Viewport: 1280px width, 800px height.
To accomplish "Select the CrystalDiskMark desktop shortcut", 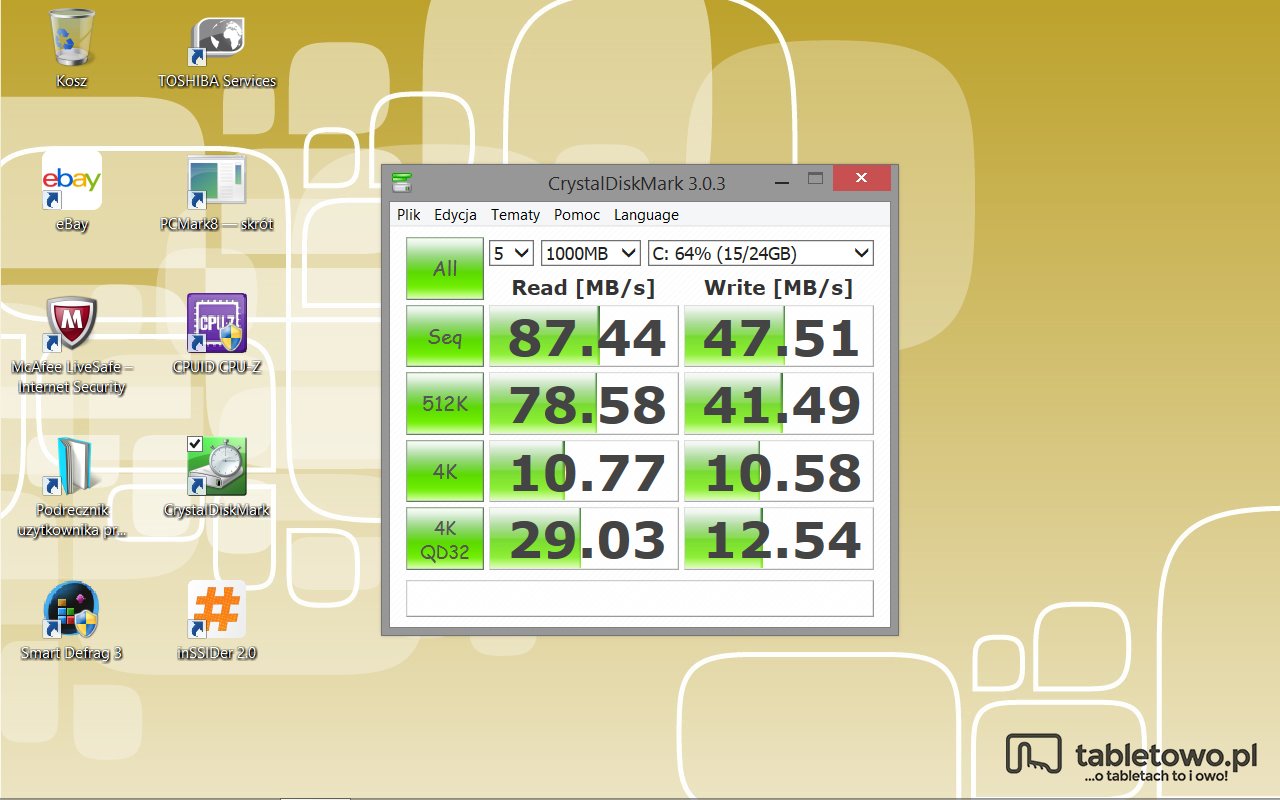I will click(x=217, y=477).
